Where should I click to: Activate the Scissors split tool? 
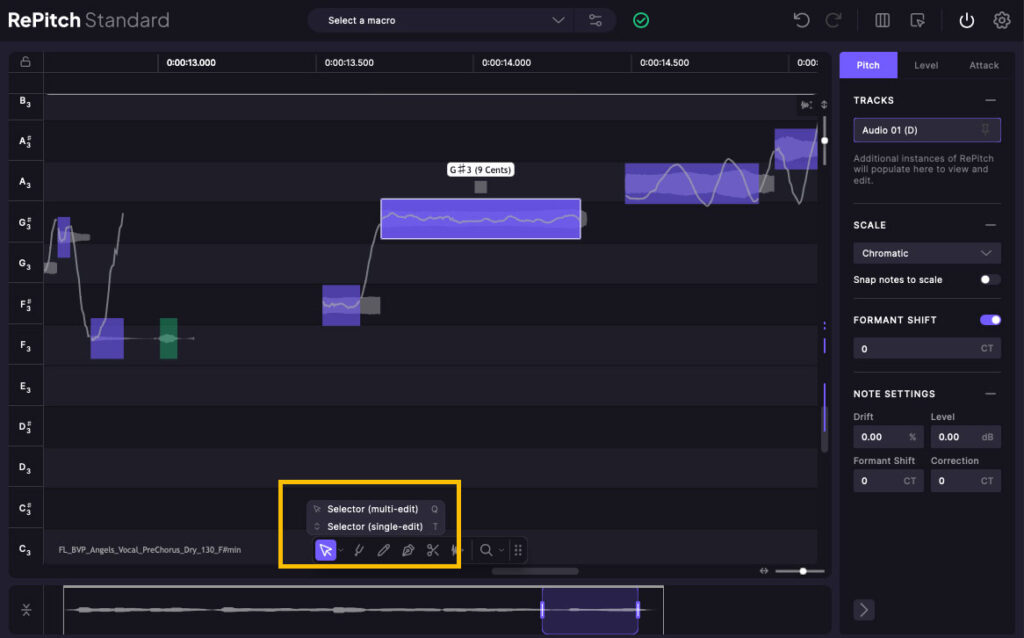pos(433,550)
